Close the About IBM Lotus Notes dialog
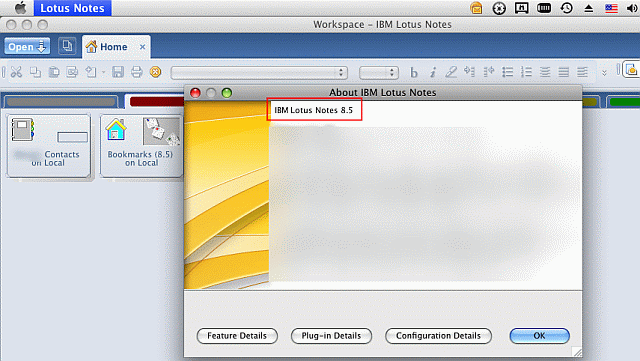The width and height of the screenshot is (640, 361). pos(196,93)
